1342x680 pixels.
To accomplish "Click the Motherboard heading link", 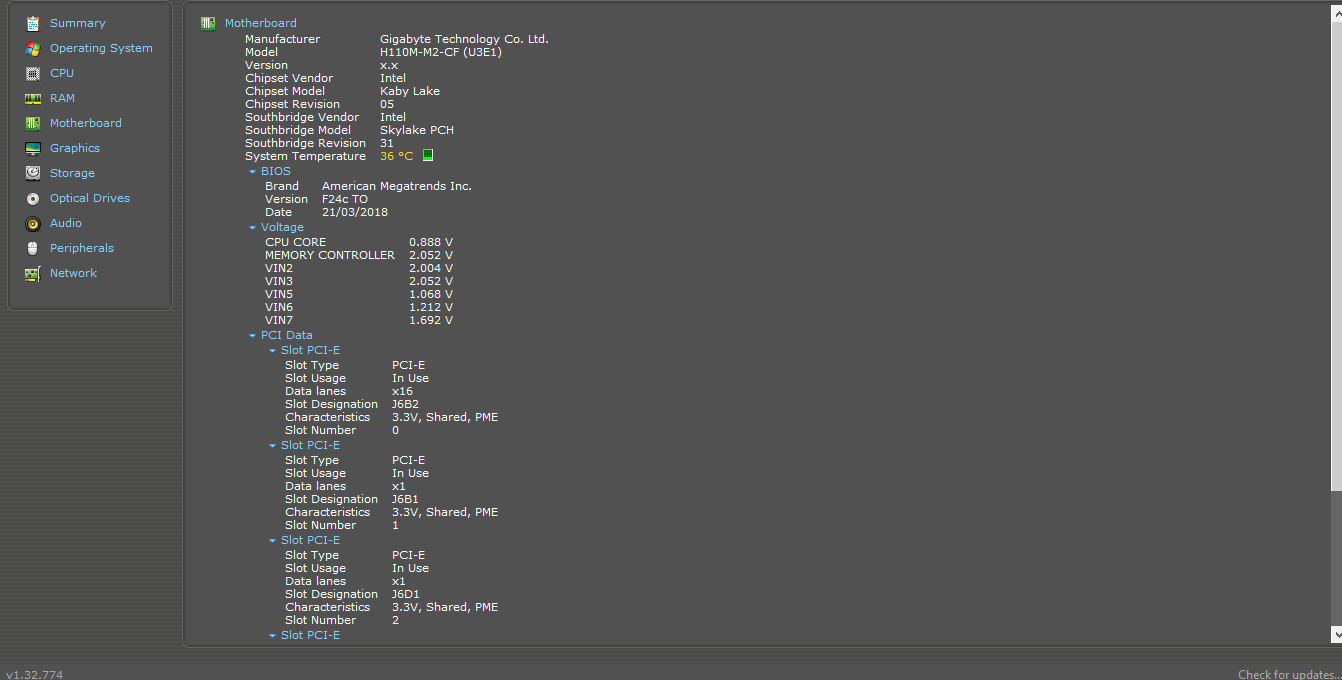I will click(x=260, y=23).
